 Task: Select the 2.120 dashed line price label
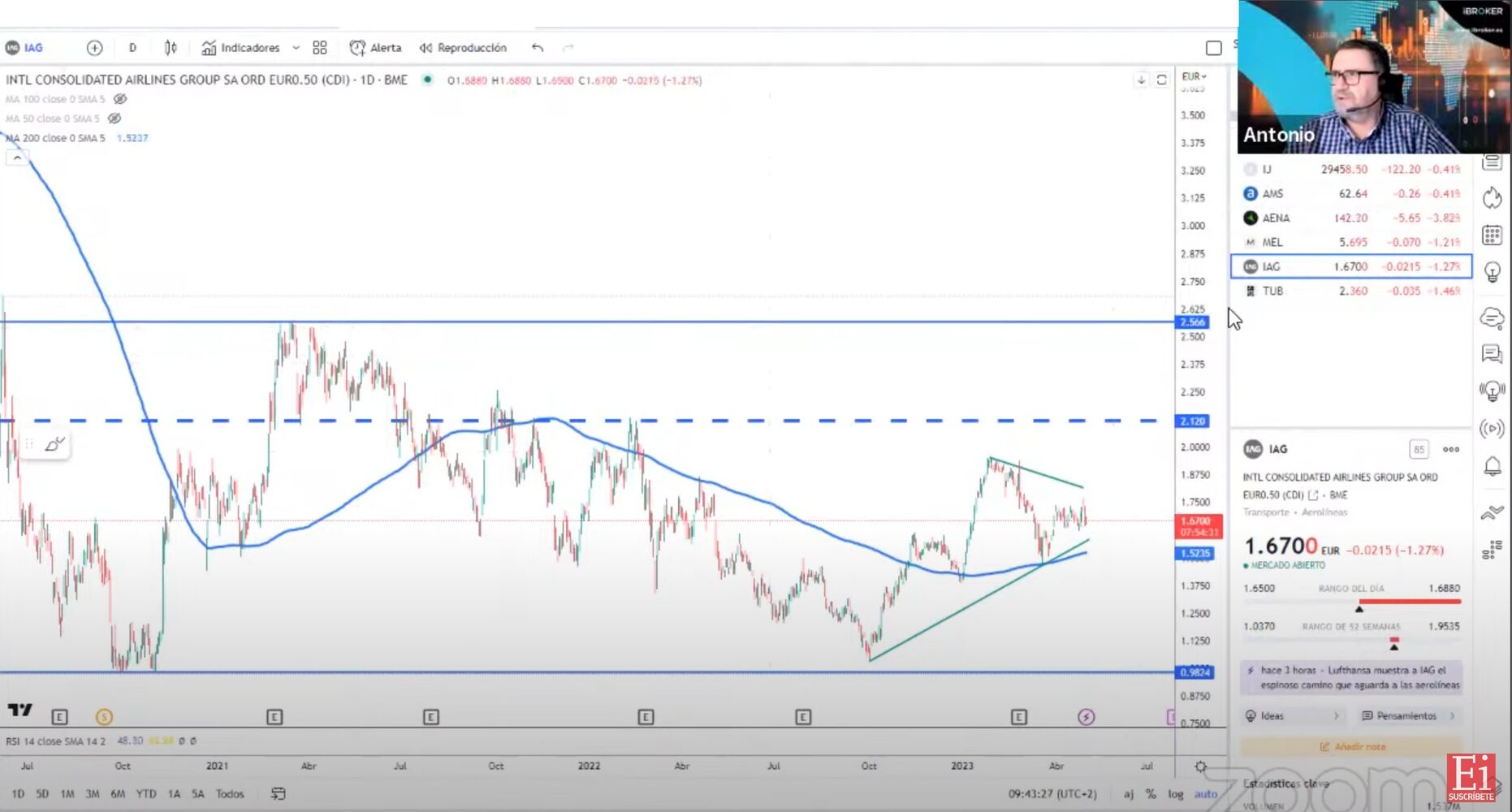1193,421
